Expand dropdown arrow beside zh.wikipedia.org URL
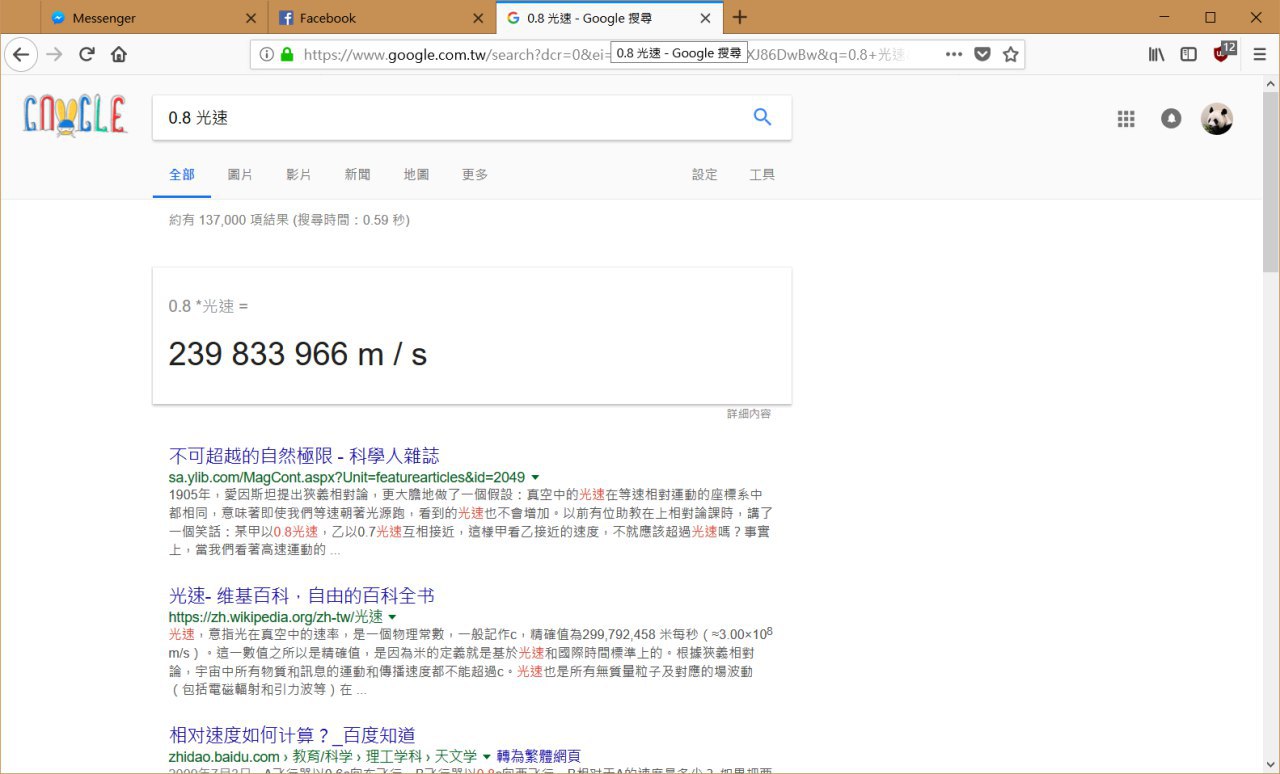Screen dimensions: 1280x774 tap(392, 617)
